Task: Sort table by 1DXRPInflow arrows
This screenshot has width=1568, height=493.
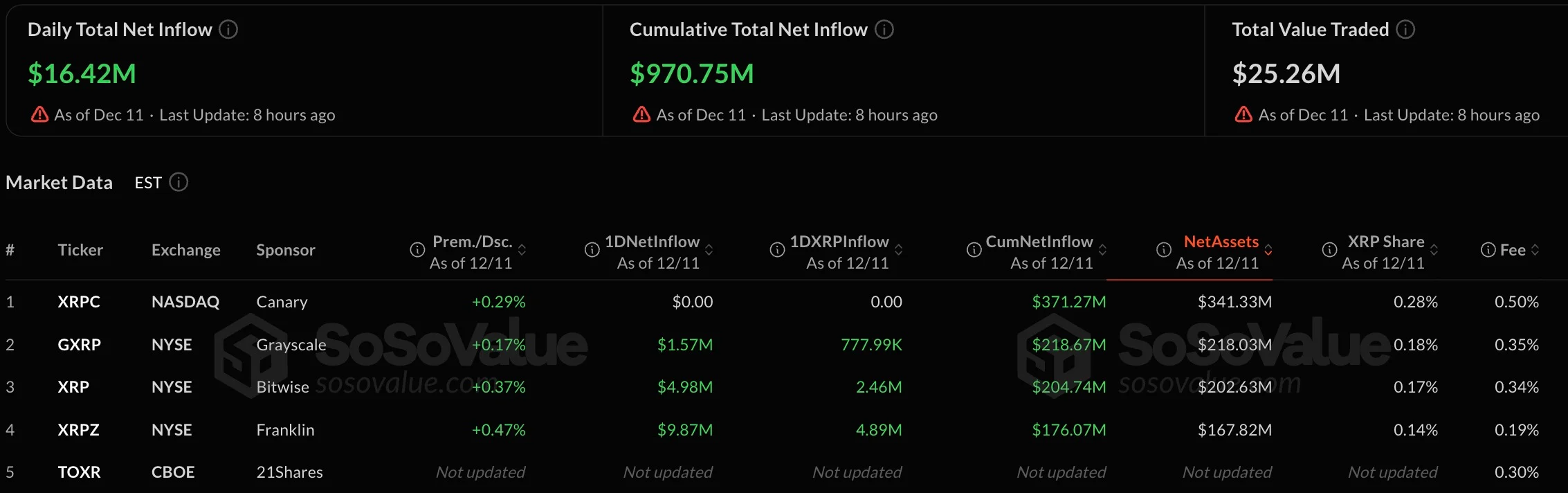Action: [x=899, y=250]
